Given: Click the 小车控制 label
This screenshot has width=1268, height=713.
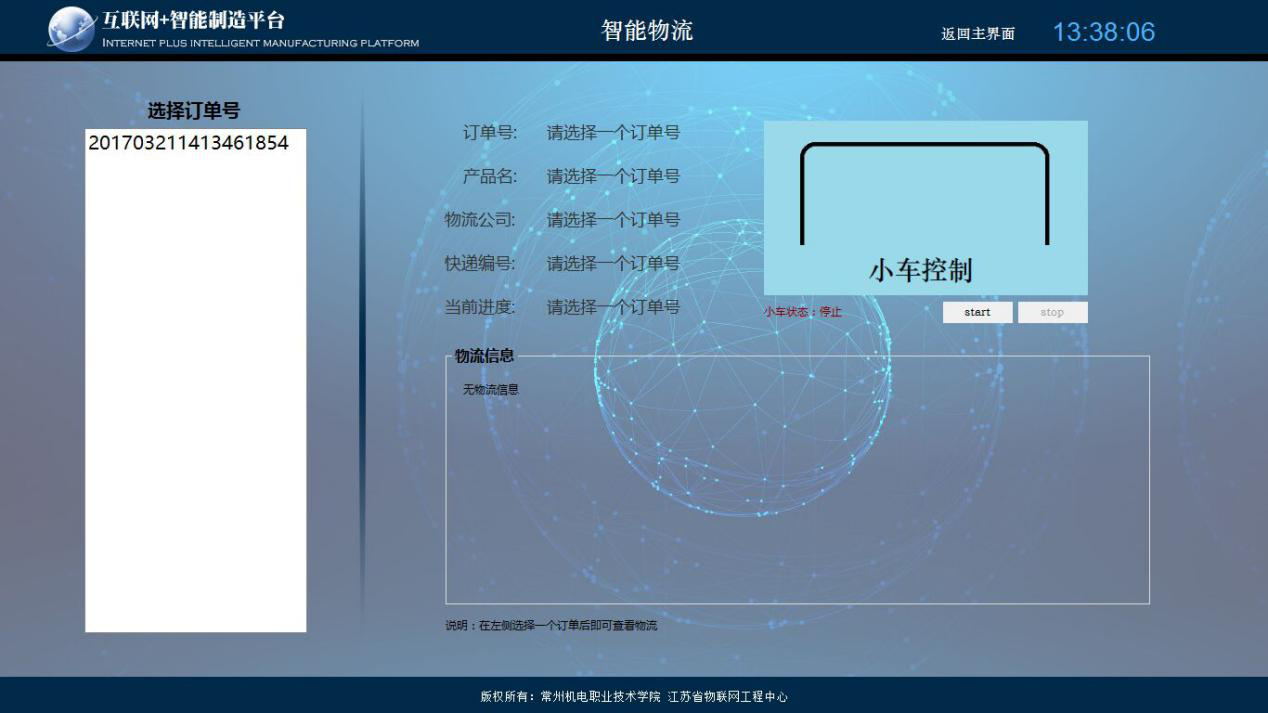Looking at the screenshot, I should point(920,270).
